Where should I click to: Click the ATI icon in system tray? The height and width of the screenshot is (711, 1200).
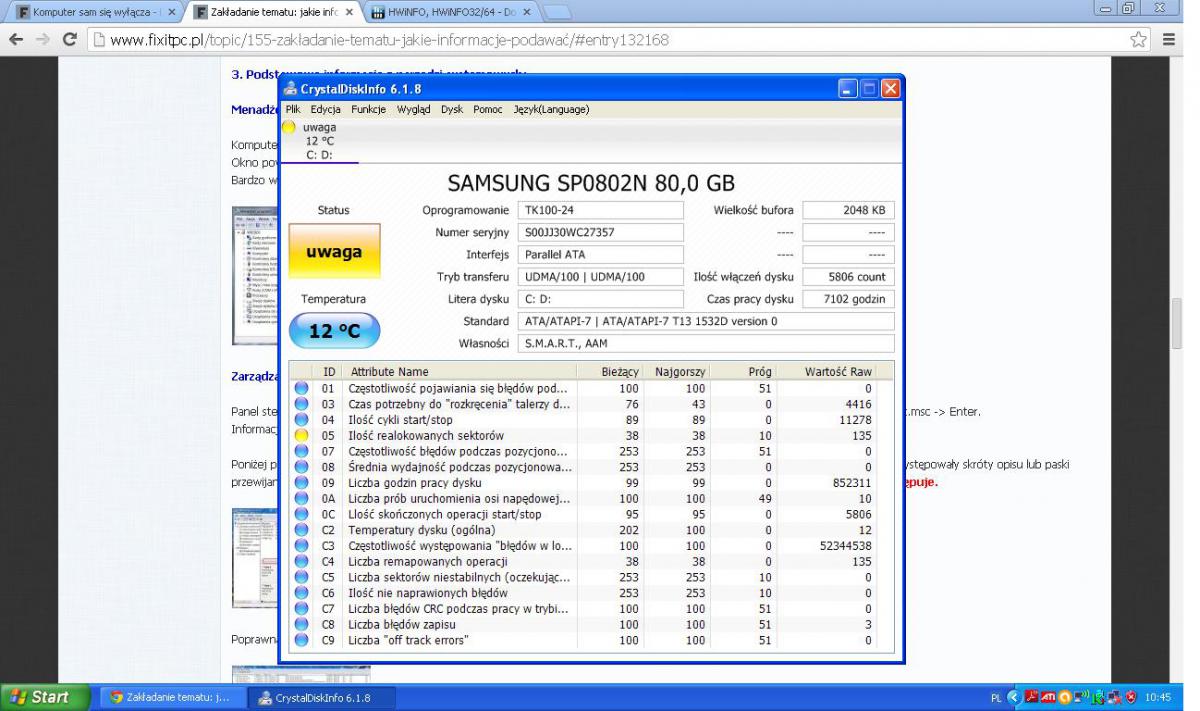(x=1048, y=697)
